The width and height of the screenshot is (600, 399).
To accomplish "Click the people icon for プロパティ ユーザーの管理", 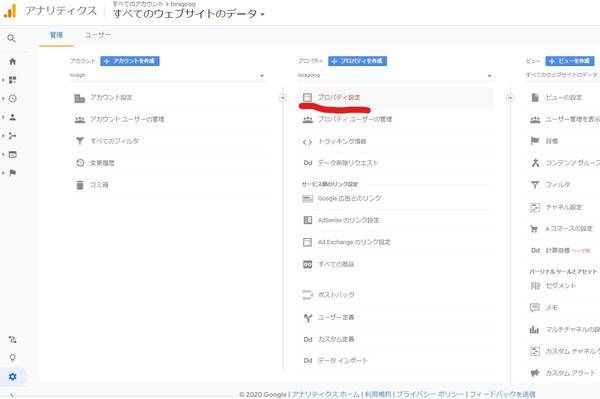I will 308,120.
